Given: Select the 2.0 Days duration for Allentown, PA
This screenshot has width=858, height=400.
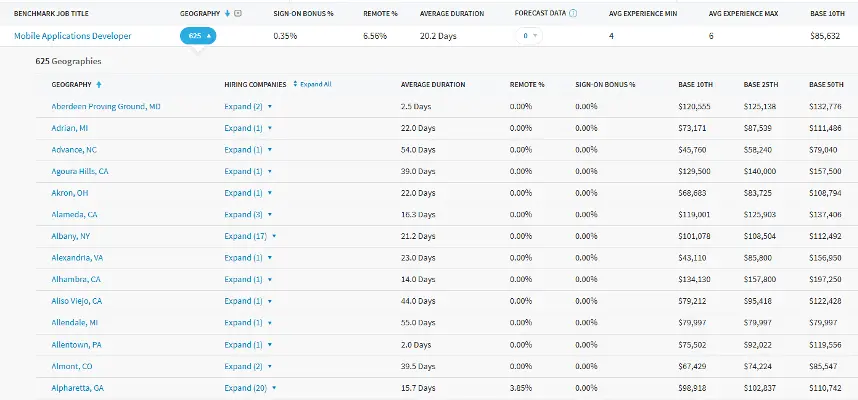Looking at the screenshot, I should click(x=416, y=345).
